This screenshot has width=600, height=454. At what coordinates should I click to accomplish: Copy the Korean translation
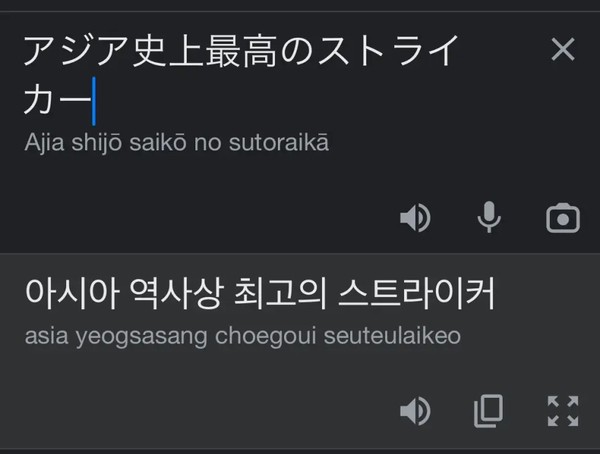(x=489, y=409)
